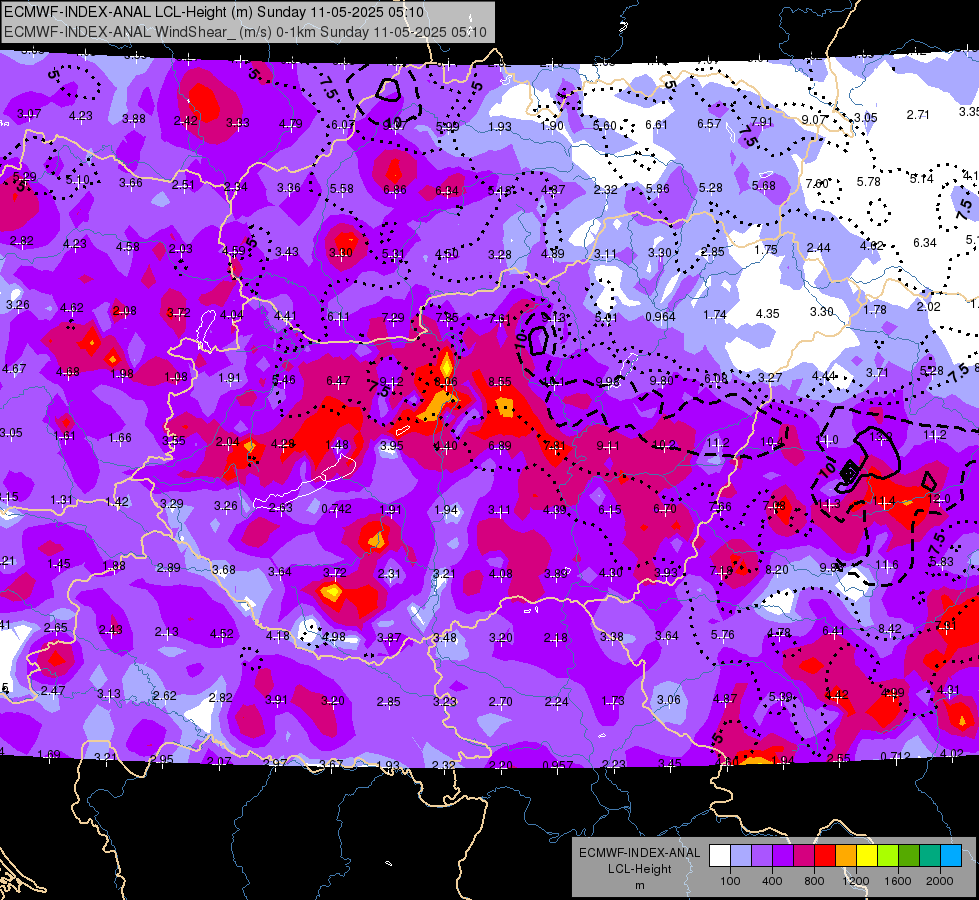The height and width of the screenshot is (900, 979).
Task: Click the wind shear value 0.964
Action: point(660,317)
